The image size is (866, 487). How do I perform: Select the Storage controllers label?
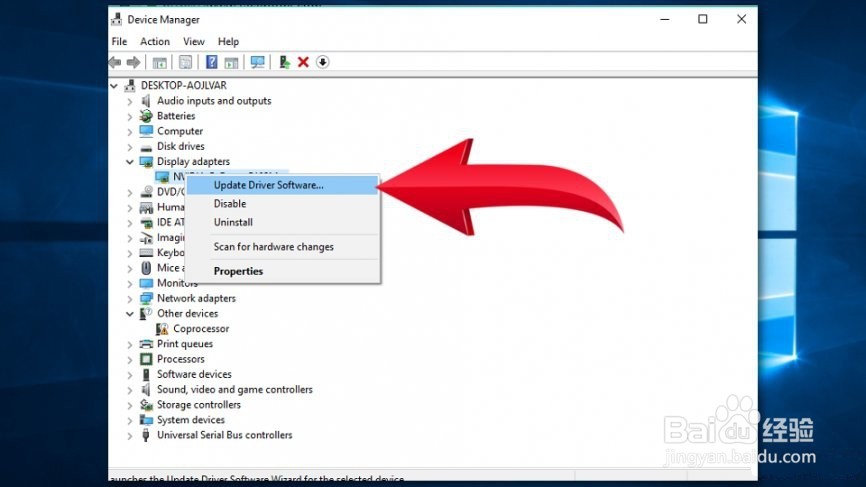click(x=199, y=405)
